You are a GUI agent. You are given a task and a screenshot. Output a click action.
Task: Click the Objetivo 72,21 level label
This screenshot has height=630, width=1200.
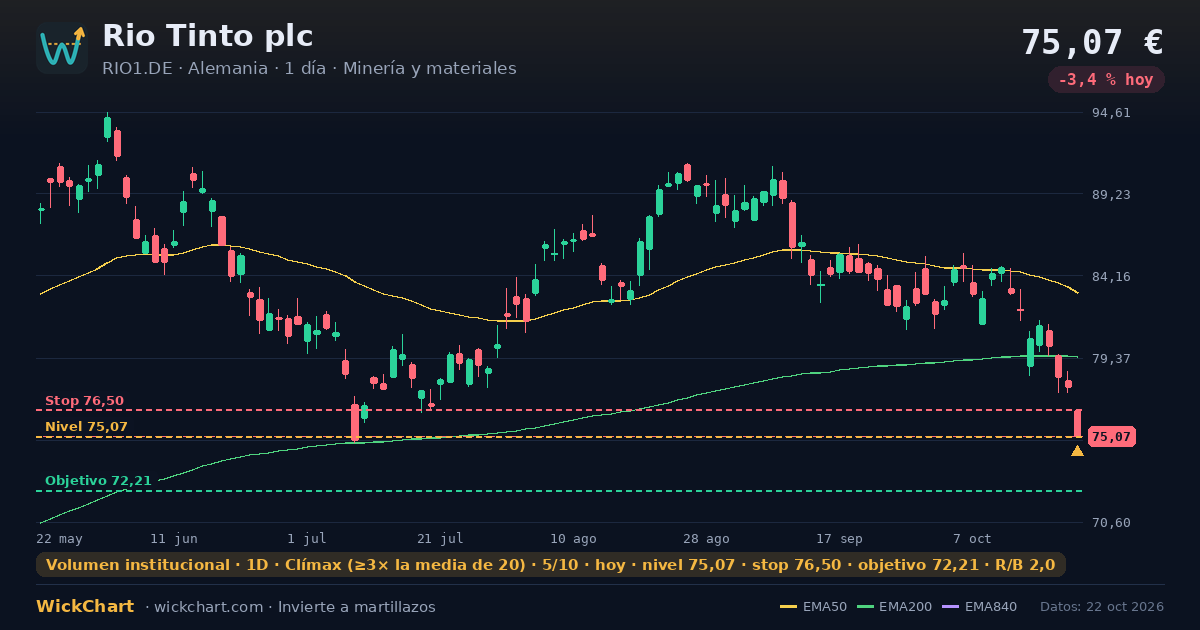[x=98, y=481]
